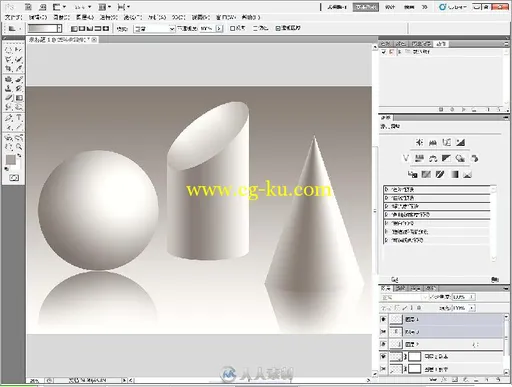Viewport: 512px width, 387px height.
Task: Select the Crop tool
Action: [x=9, y=69]
